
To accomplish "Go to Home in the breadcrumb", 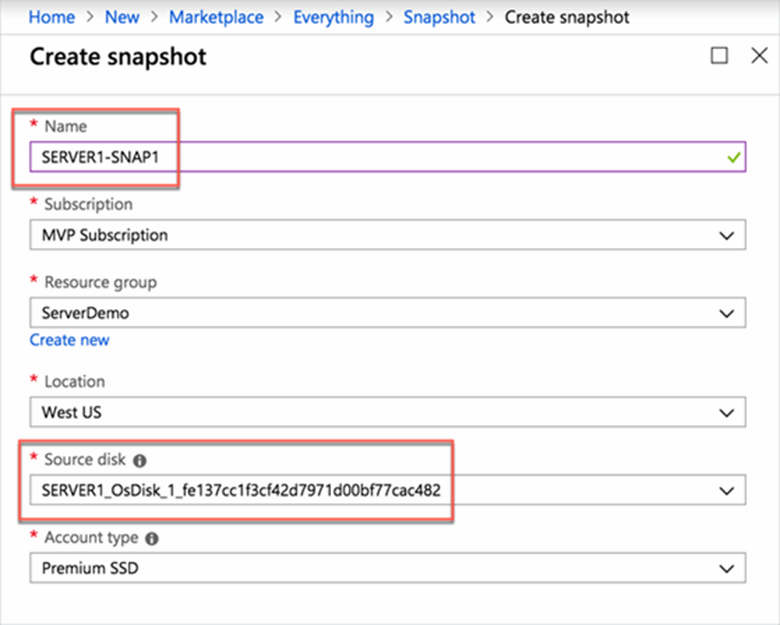I will [x=52, y=17].
